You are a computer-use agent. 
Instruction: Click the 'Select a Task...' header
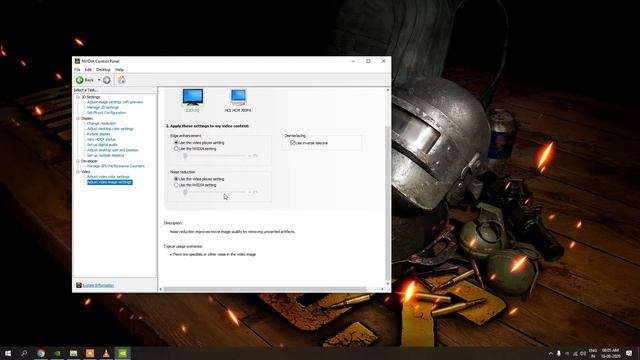pyautogui.click(x=85, y=90)
